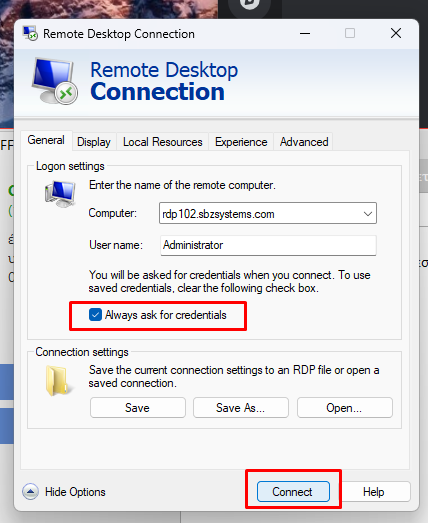Click the large monitor logo in header
Viewport: 428px width, 523px height.
pyautogui.click(x=55, y=81)
